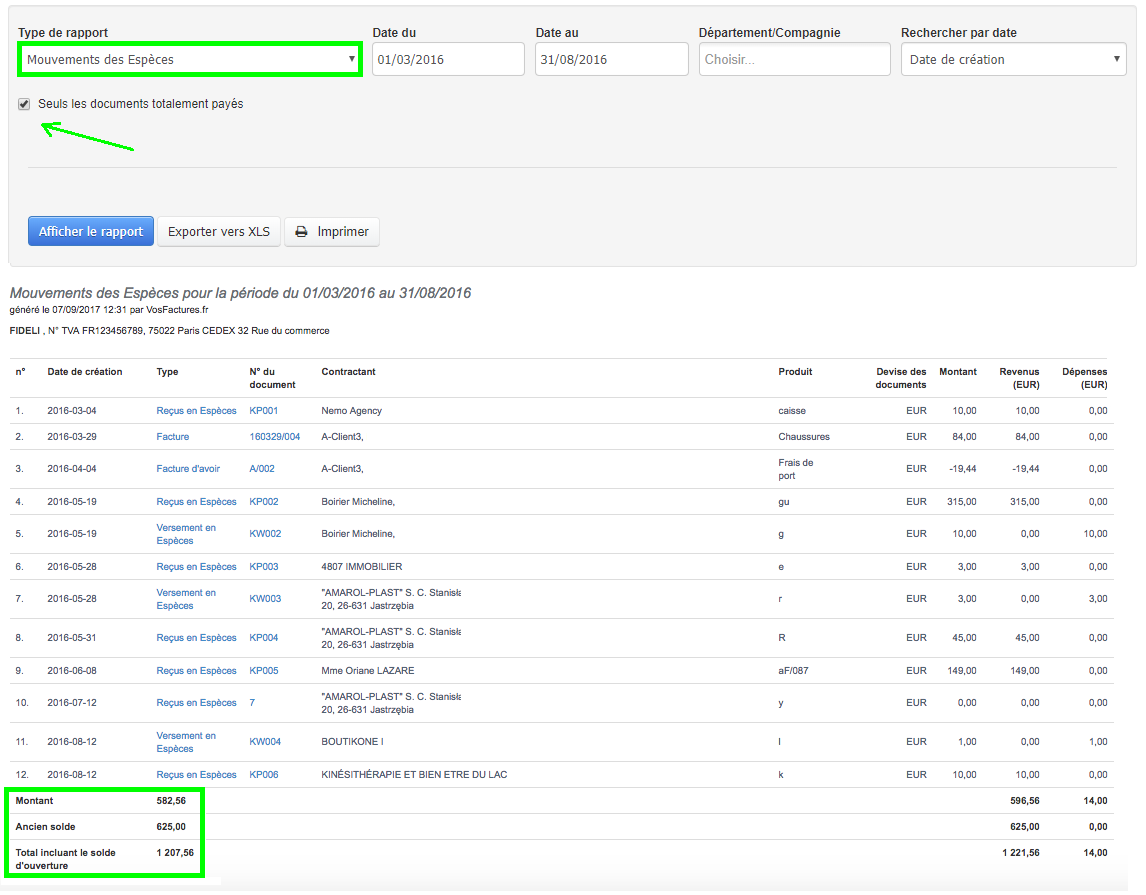The image size is (1146, 895).
Task: Open the Type de rapport dropdown
Action: click(x=190, y=60)
